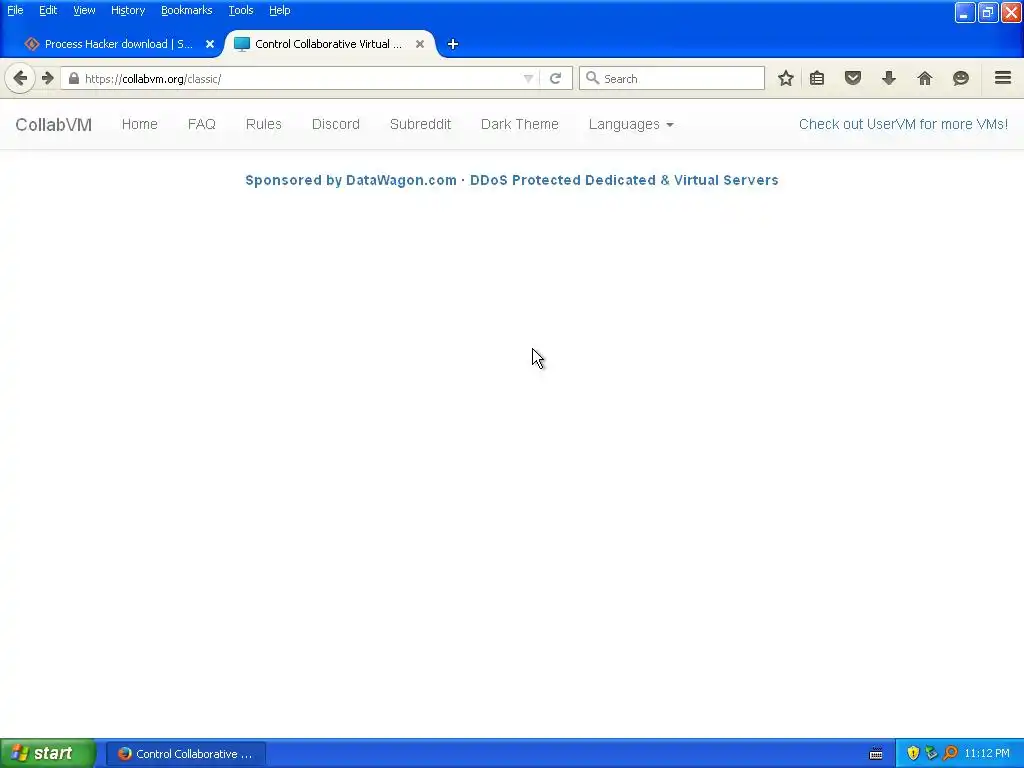Open the File menu
This screenshot has width=1024, height=768.
coord(15,10)
